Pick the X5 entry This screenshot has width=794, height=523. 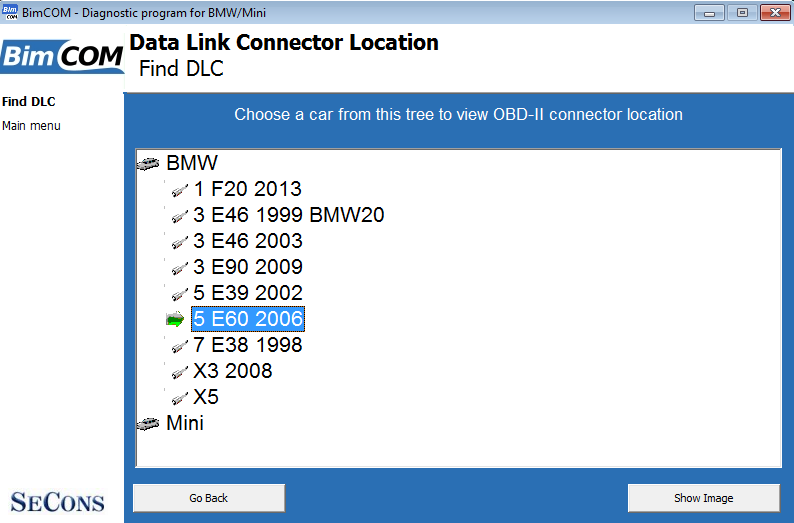(206, 397)
